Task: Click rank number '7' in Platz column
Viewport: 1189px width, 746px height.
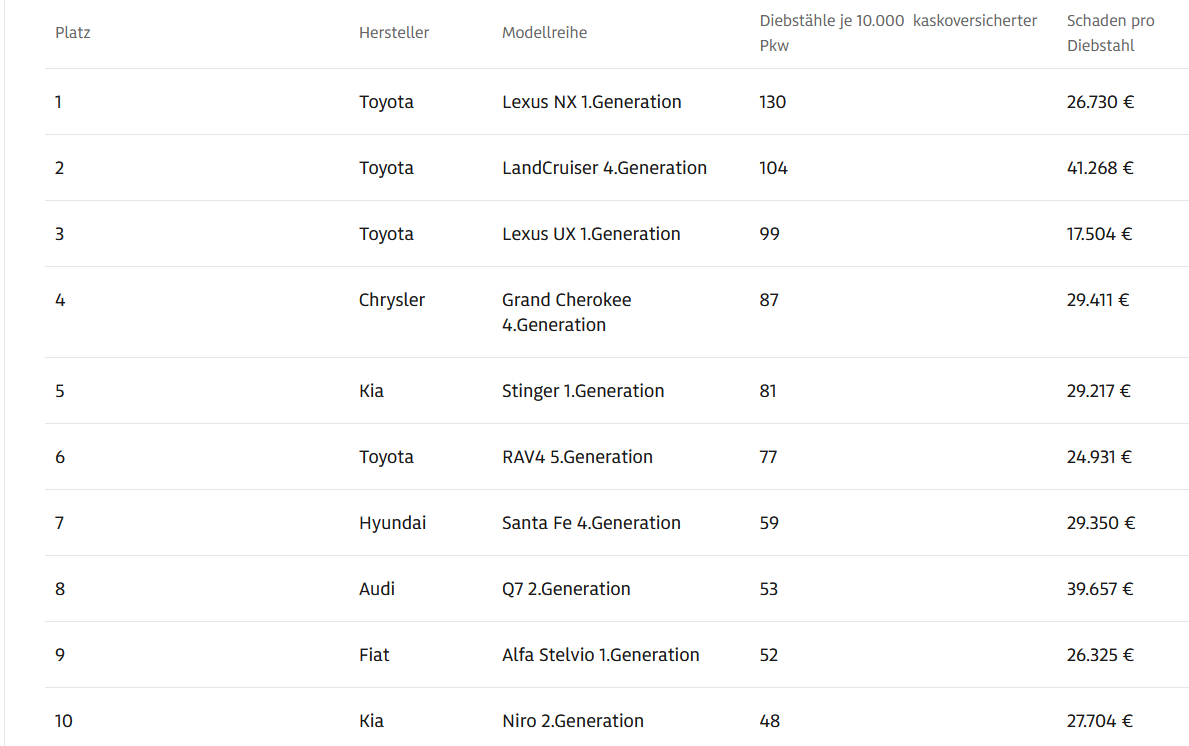Action: 59,522
